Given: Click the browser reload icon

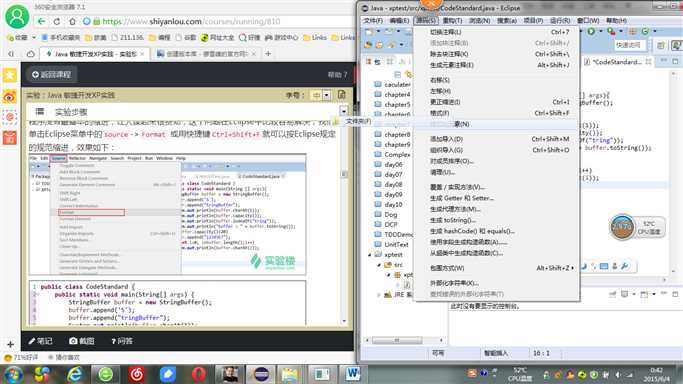Looking at the screenshot, I should click(x=57, y=21).
